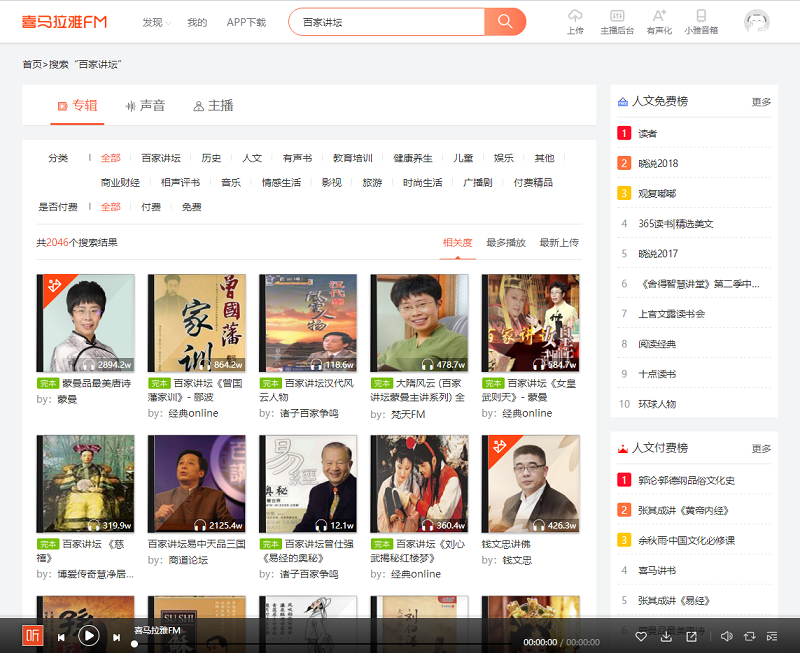
Task: Click the orange 听 player icon
Action: pos(33,636)
